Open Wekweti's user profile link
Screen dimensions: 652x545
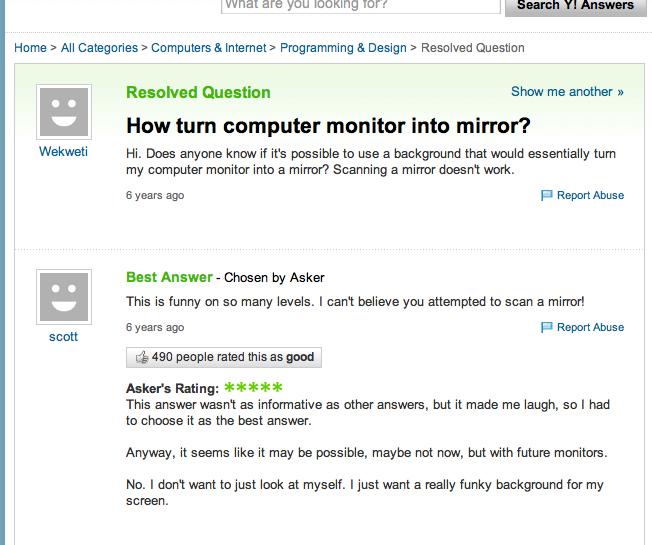(63, 152)
